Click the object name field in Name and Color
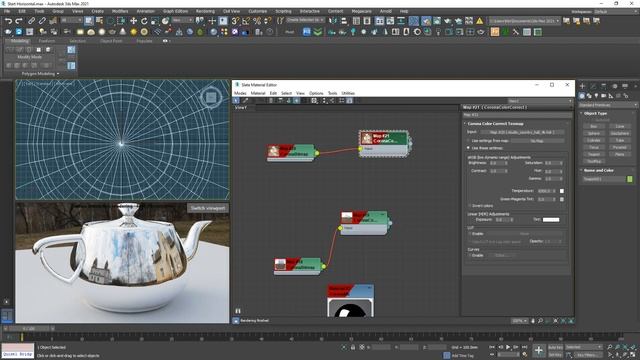The image size is (640, 360). 604,179
